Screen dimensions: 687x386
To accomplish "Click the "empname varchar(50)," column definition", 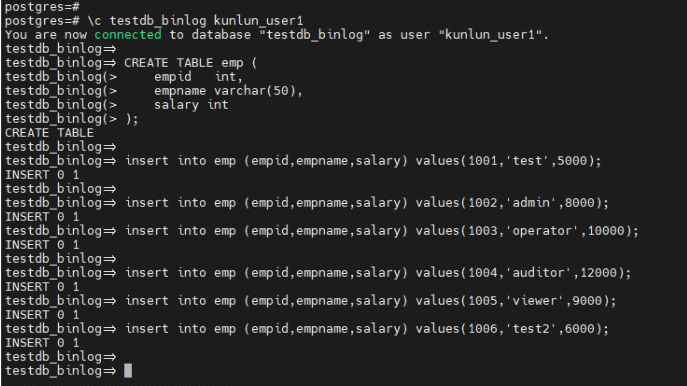I will (228, 91).
